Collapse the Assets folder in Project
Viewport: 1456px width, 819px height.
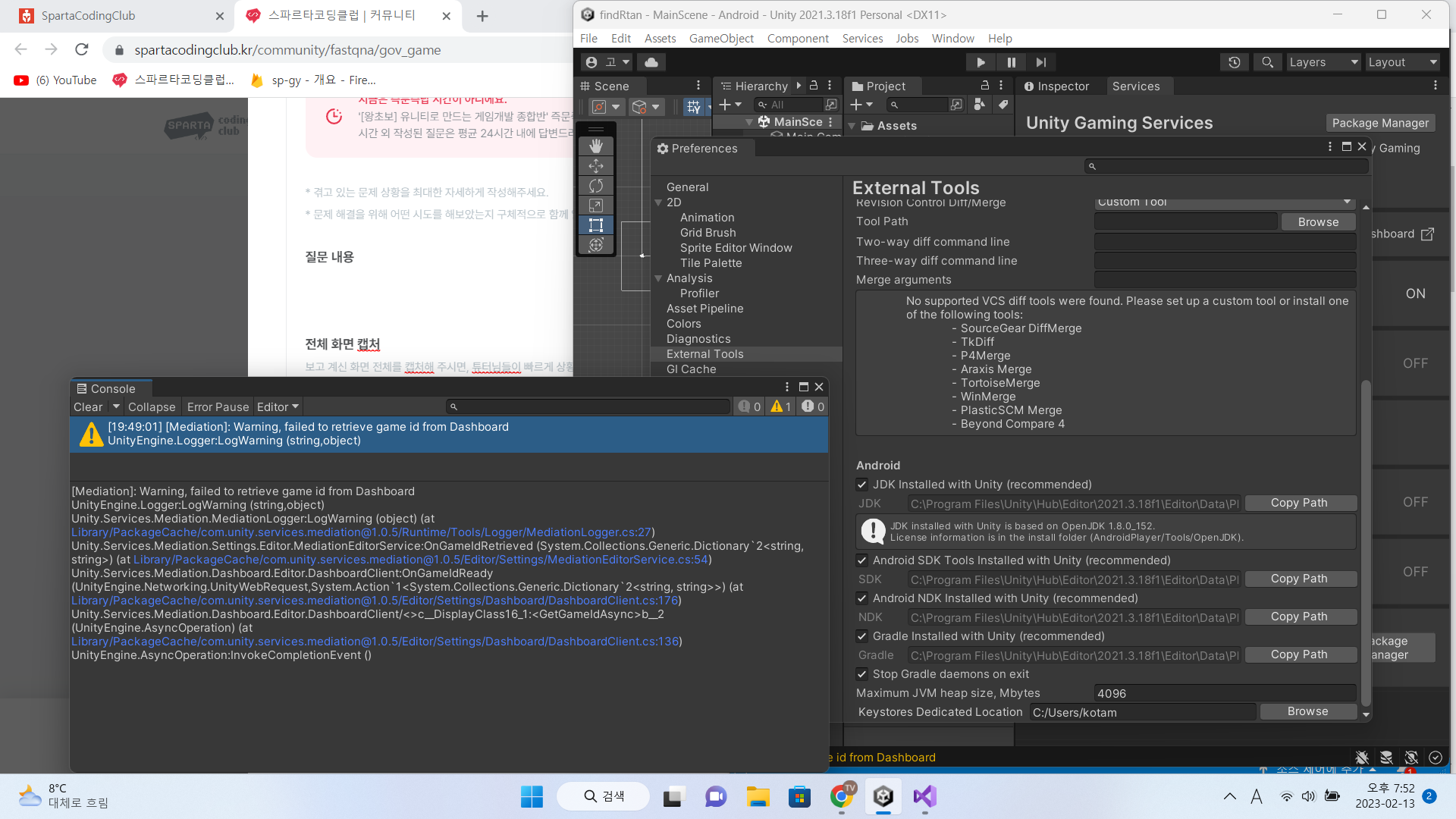(x=852, y=126)
